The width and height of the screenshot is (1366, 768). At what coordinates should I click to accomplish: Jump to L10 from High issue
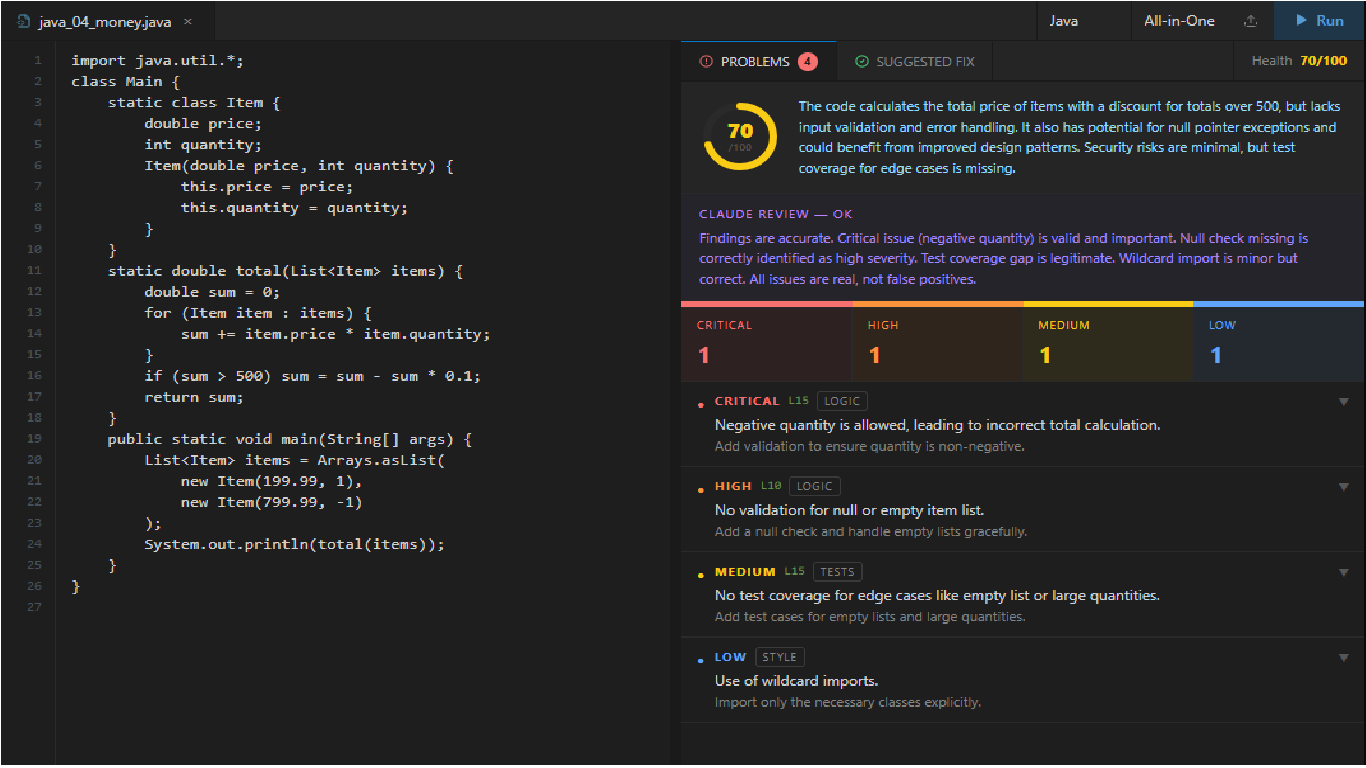click(x=770, y=486)
